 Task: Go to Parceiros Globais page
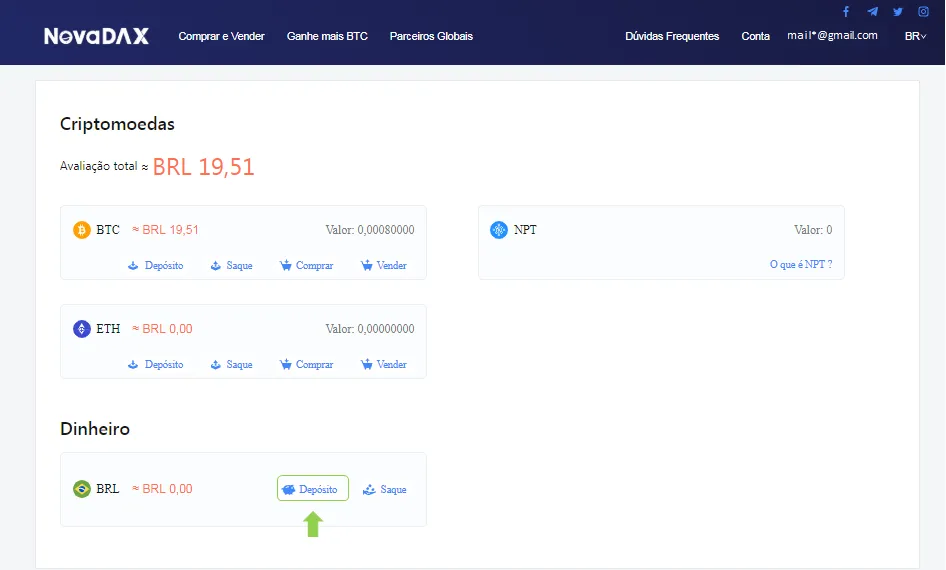click(x=431, y=36)
